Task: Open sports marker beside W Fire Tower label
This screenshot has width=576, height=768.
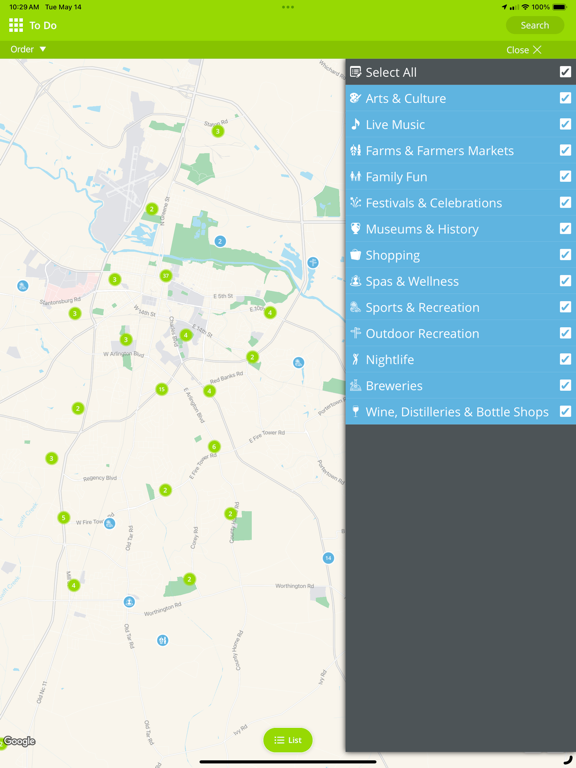Action: [x=110, y=524]
